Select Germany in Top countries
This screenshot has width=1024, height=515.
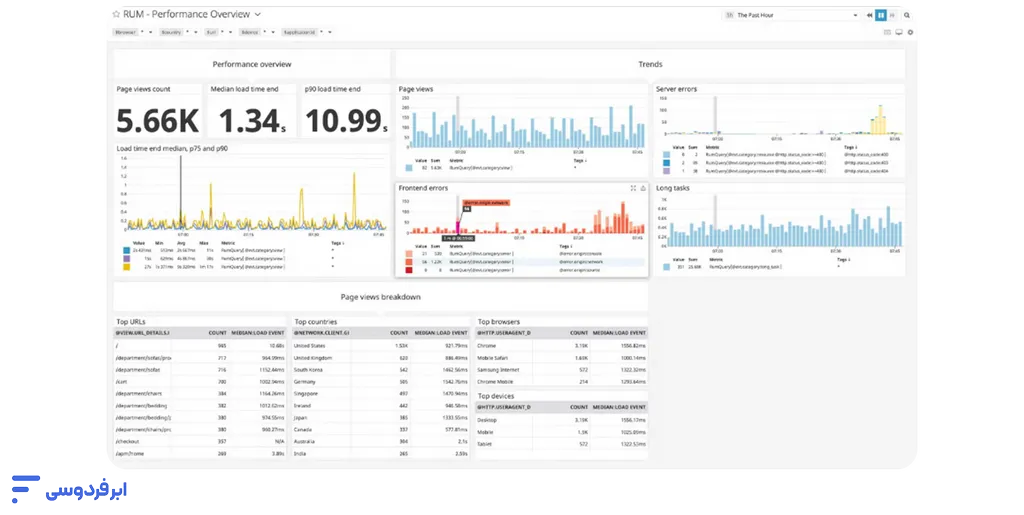pyautogui.click(x=381, y=382)
